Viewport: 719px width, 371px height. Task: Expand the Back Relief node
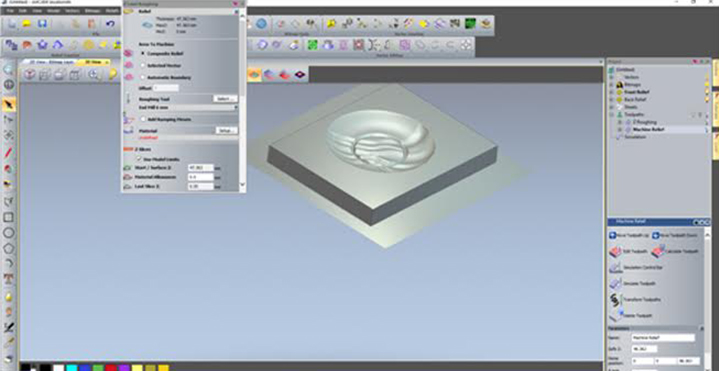tap(611, 100)
